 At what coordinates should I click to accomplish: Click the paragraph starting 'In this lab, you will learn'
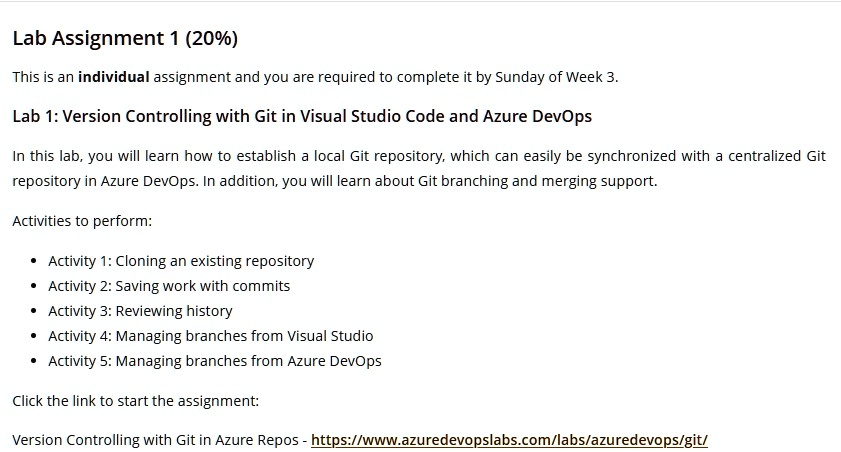pos(419,168)
